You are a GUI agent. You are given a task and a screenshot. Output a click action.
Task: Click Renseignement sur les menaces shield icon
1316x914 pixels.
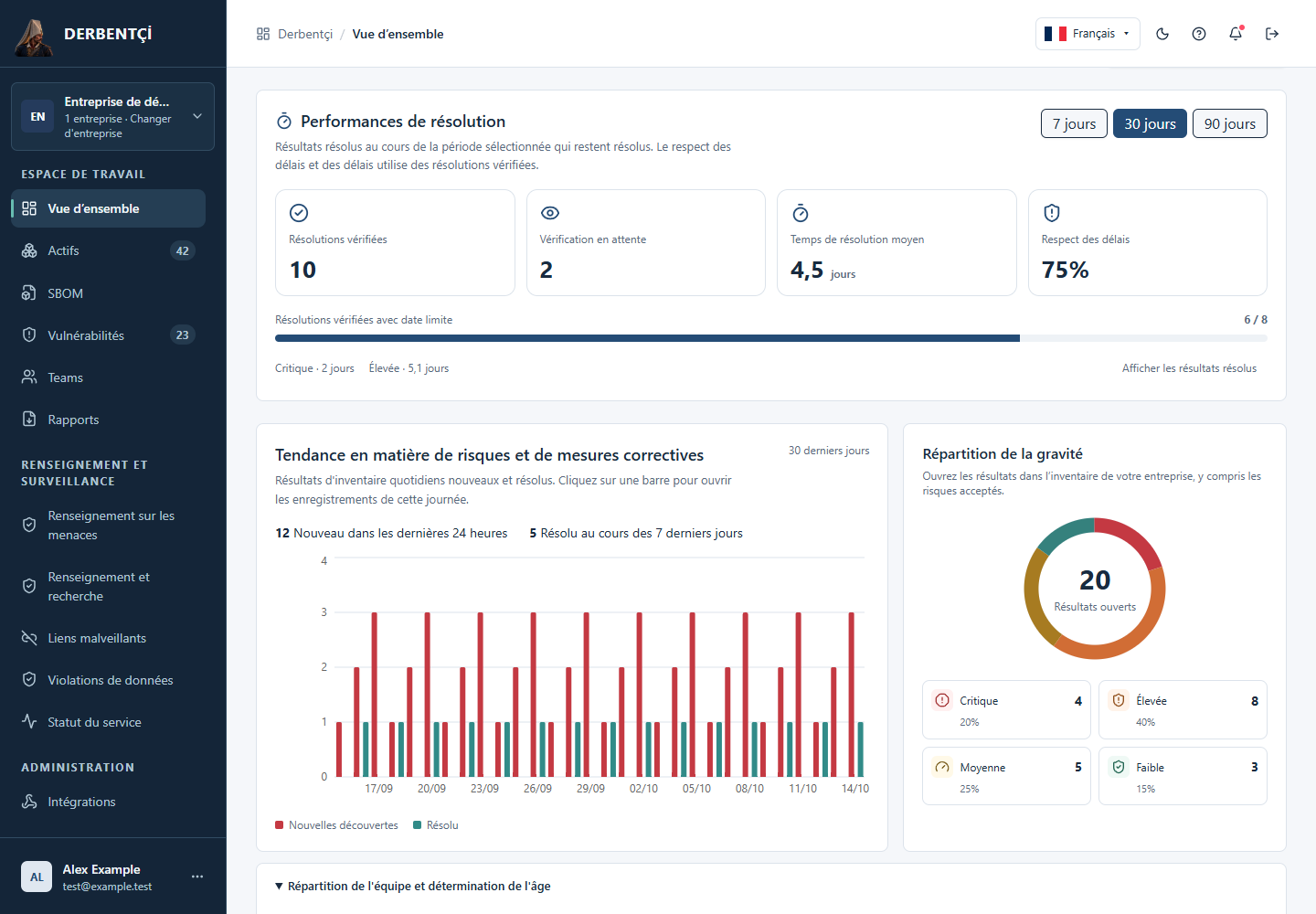(29, 525)
